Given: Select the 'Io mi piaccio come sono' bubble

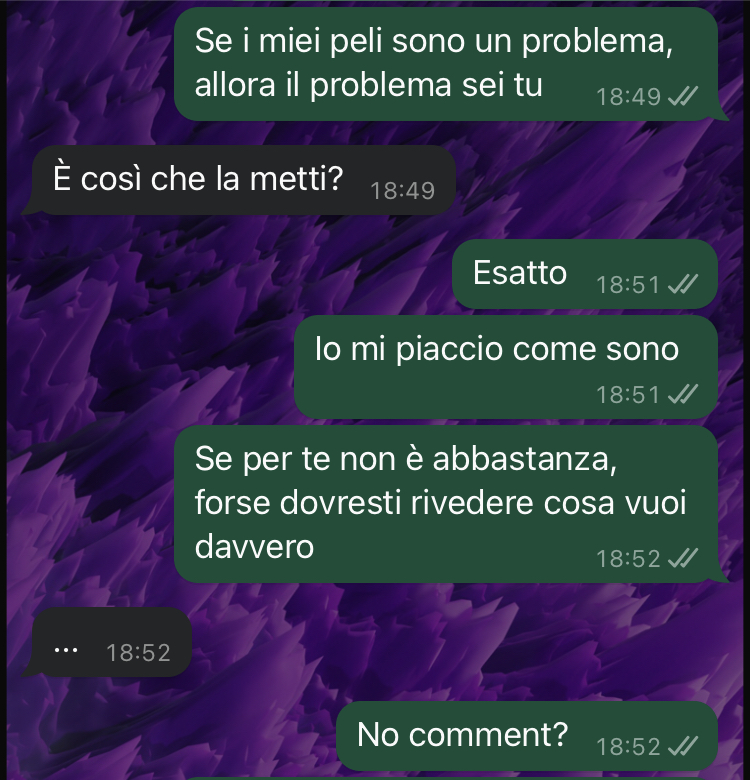Looking at the screenshot, I should 506,367.
